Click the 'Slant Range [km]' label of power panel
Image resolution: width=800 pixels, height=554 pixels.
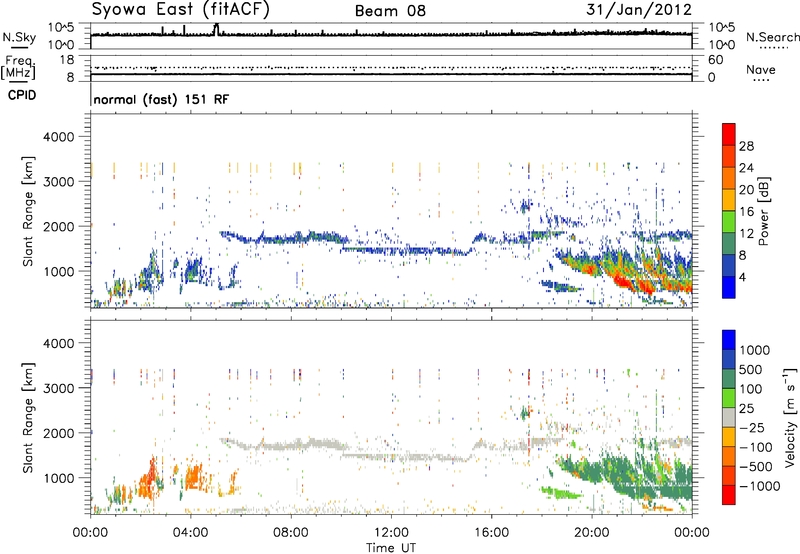tap(28, 211)
